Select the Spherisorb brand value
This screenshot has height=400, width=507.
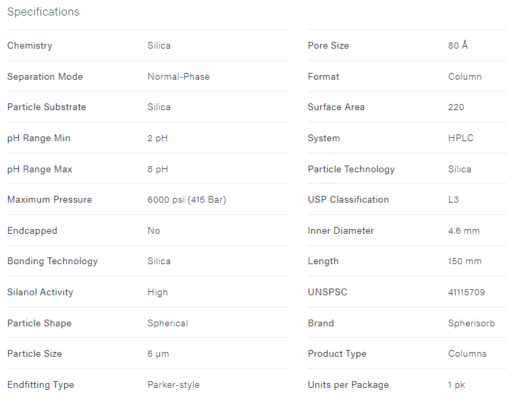click(x=471, y=323)
